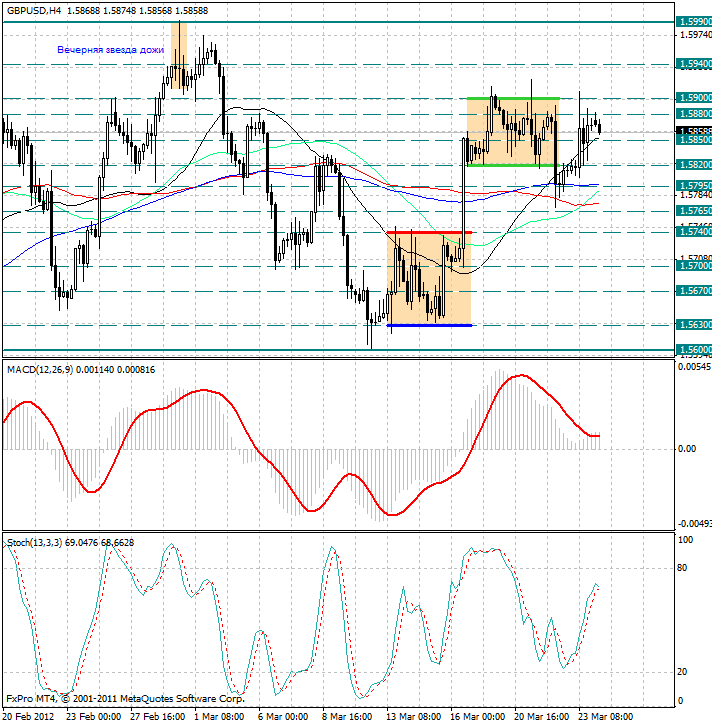This screenshot has width=712, height=724.
Task: Click the 23 Mar 08:00 time label
Action: tap(606, 717)
